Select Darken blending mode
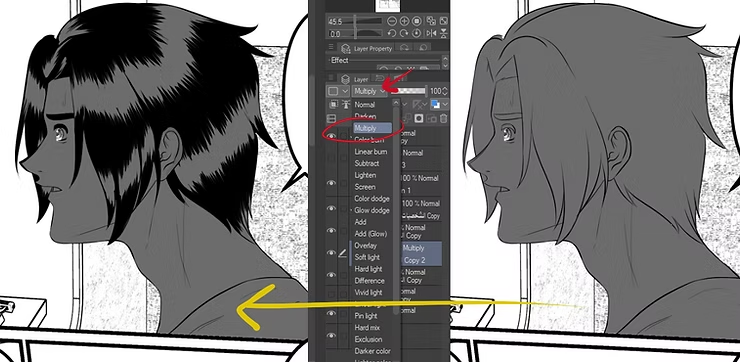This screenshot has height=362, width=740. [x=365, y=116]
